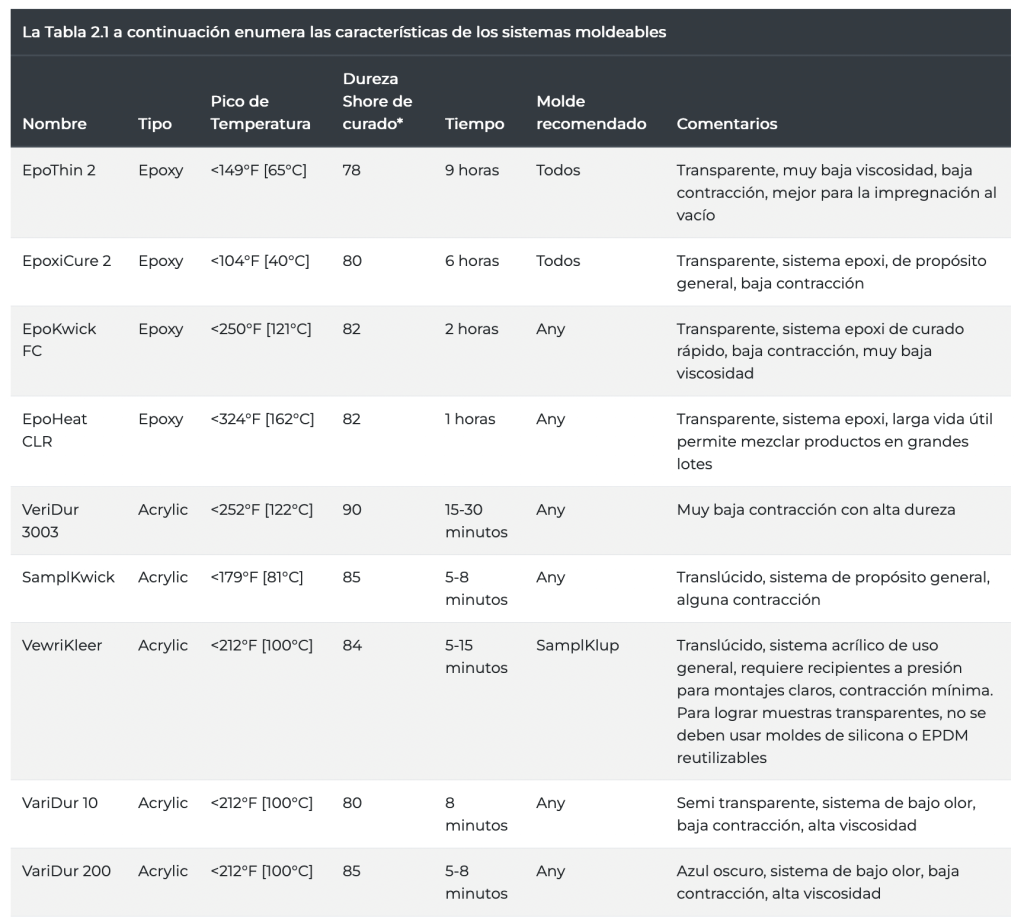Click VariDur 200's '<212°F [100°C]' temperature cell
The image size is (1024, 923).
262,871
